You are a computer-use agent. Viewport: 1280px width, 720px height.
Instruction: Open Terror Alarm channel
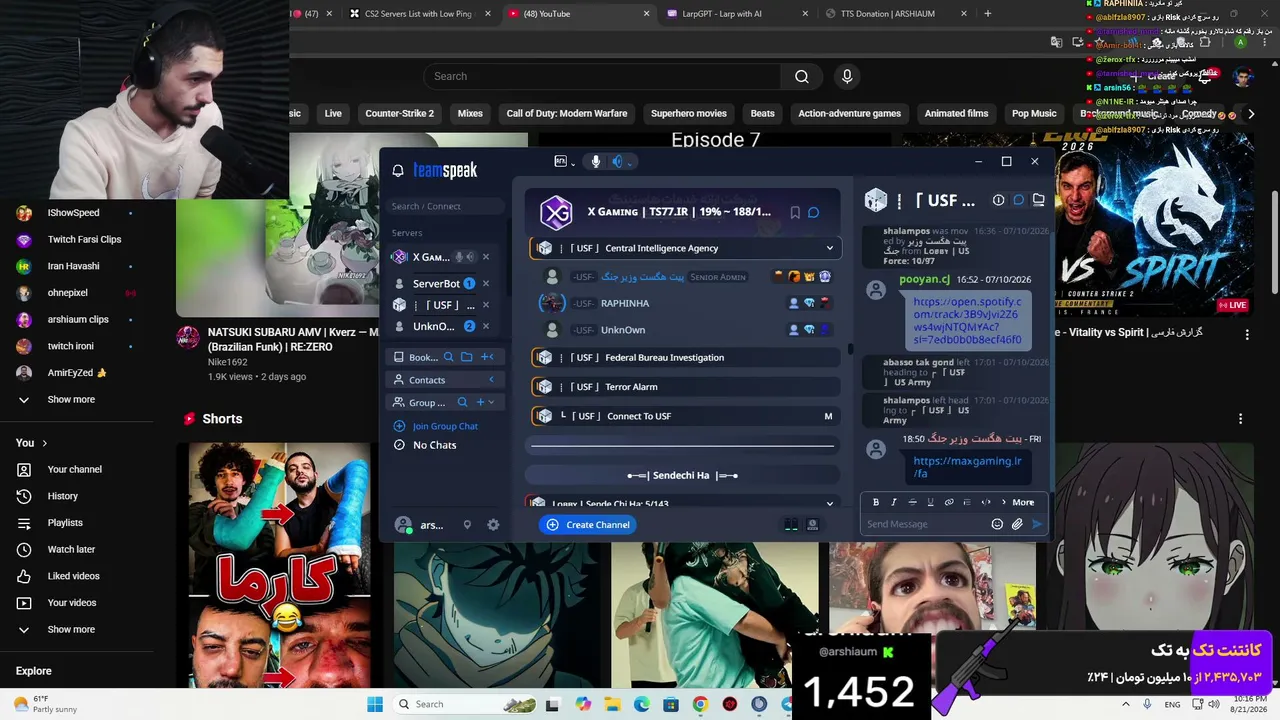[685, 387]
